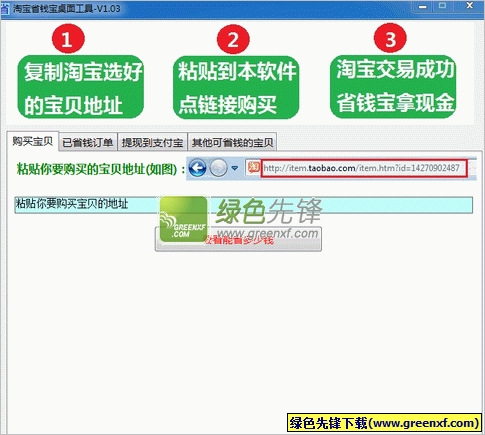Click the blue back arrow browser icon

tap(197, 168)
